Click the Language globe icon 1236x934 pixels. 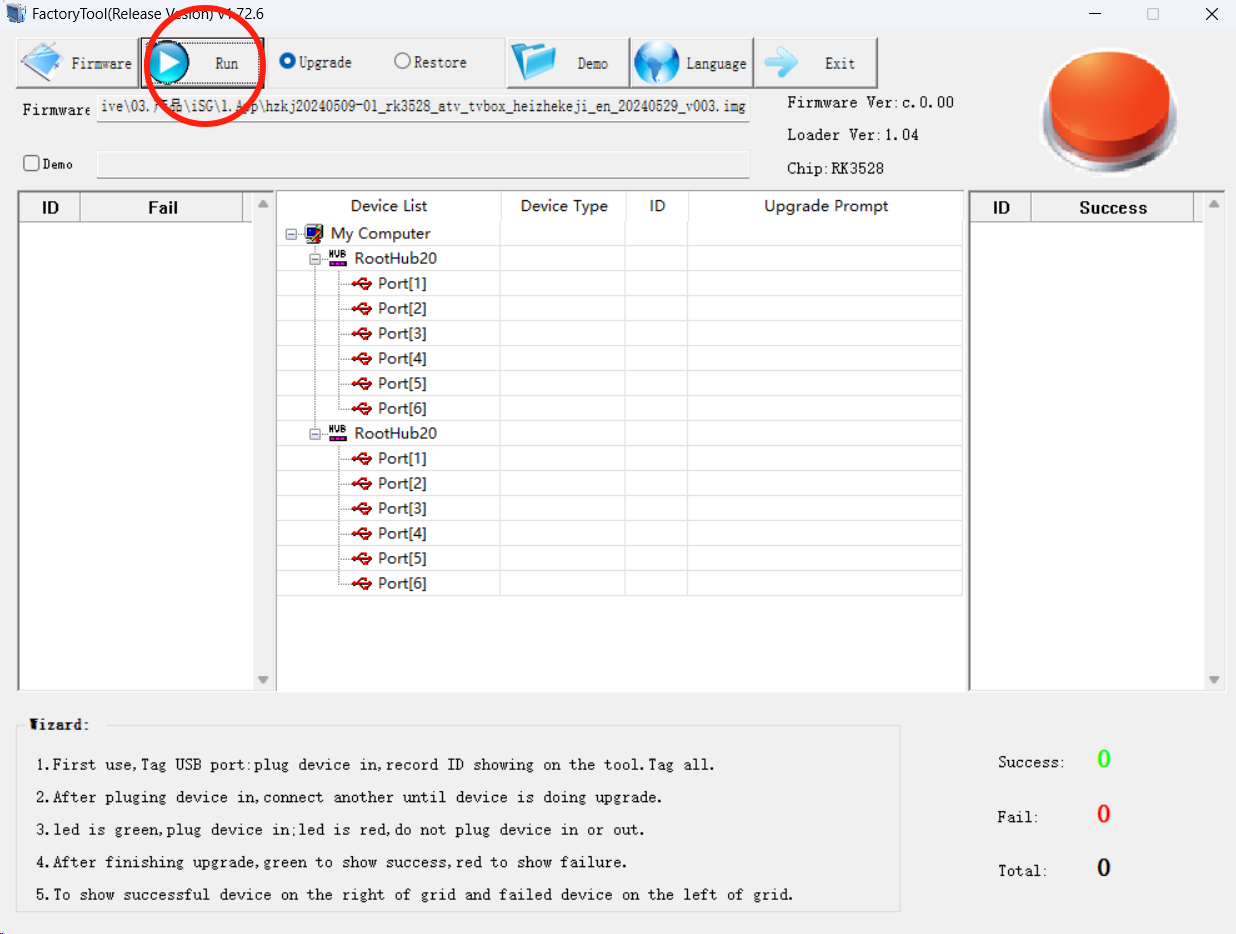[657, 63]
